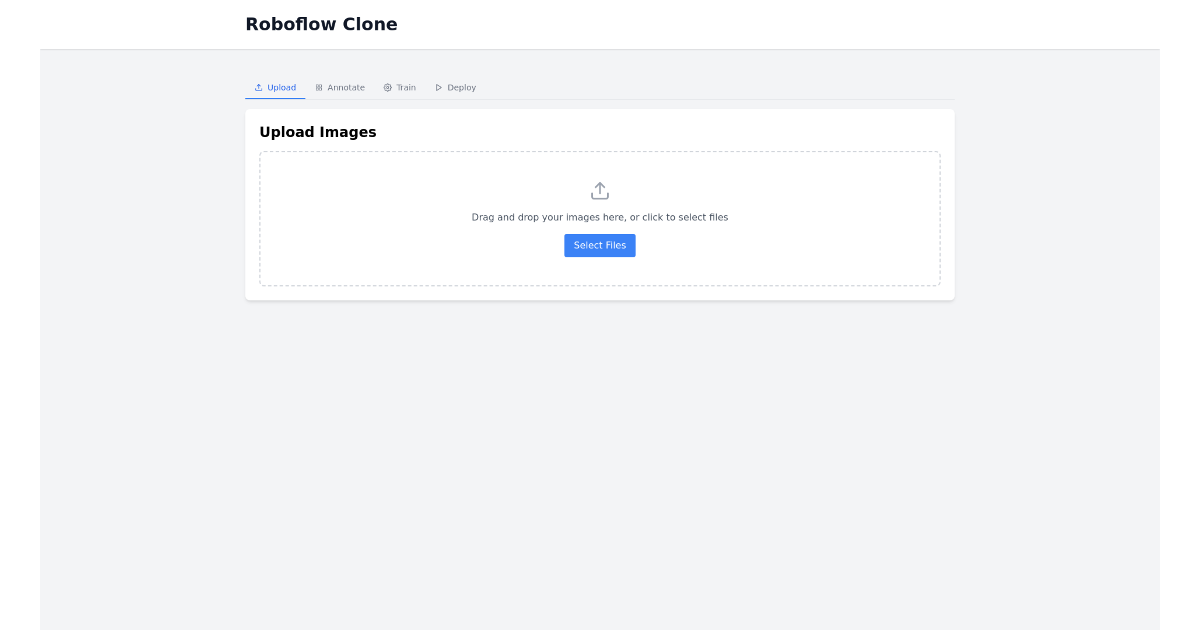Select the upload arrow icon beside Upload
Viewport: 1200px width, 630px height.
258,87
